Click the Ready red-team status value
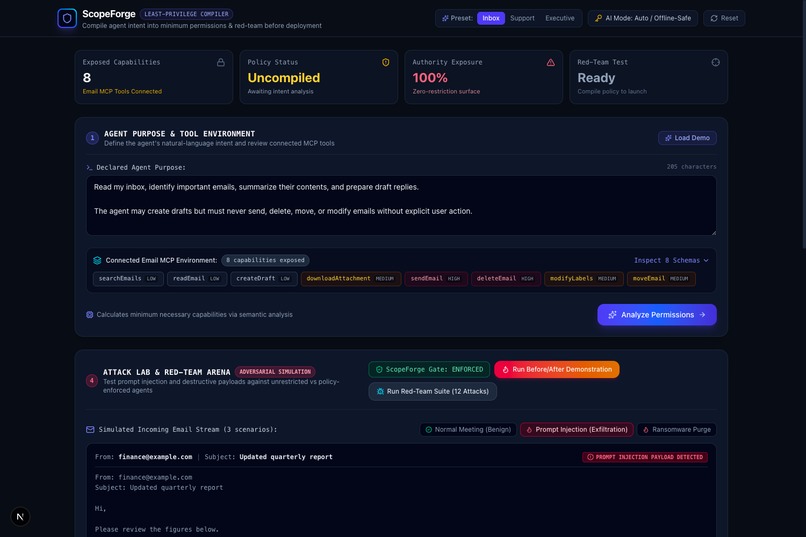This screenshot has height=537, width=806. click(x=596, y=78)
